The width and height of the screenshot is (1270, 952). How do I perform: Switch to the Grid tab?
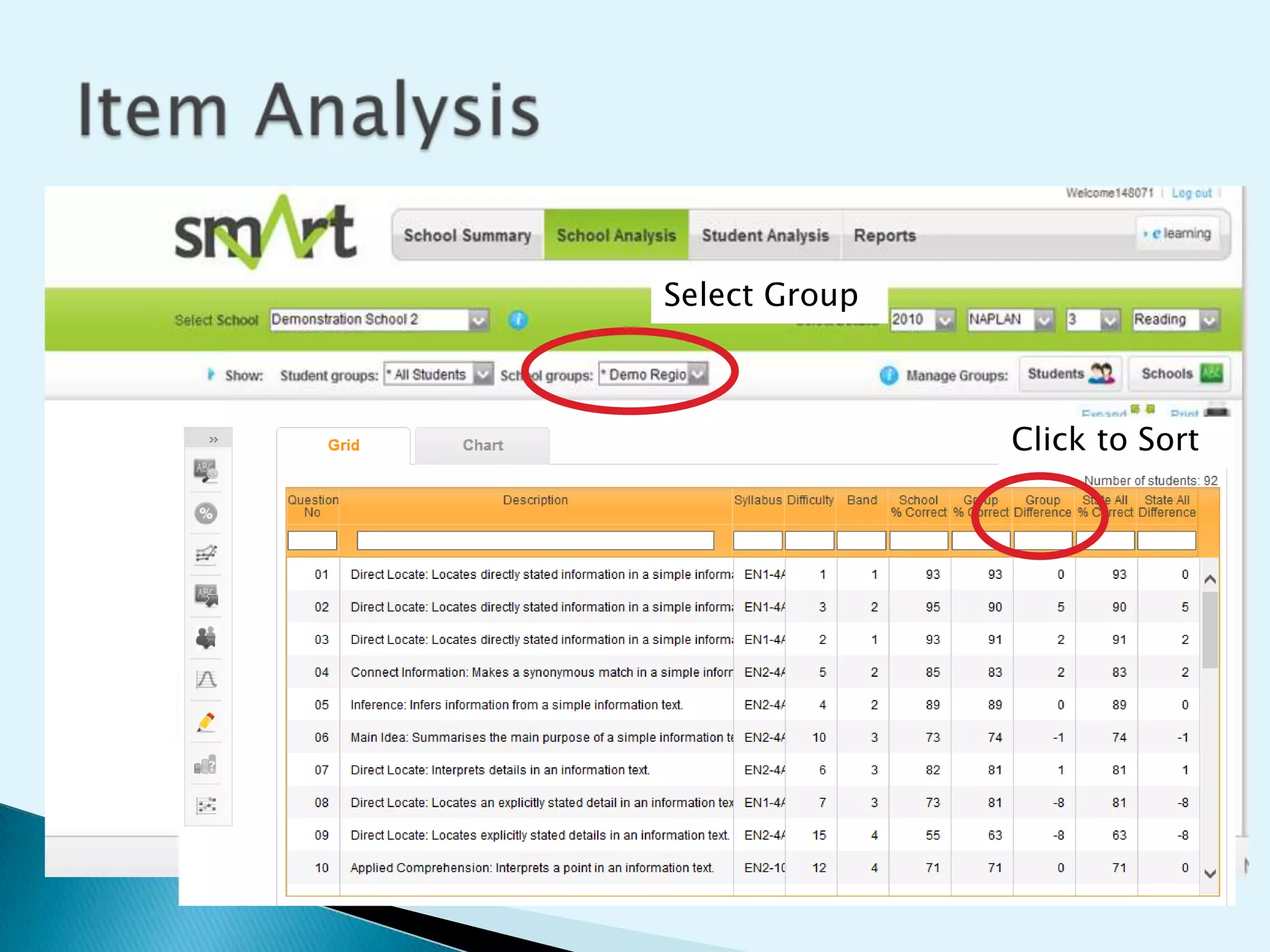344,445
